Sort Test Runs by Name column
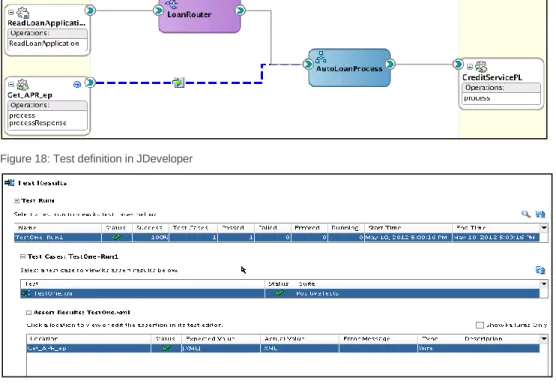Screen dimensions: 556x390 [58, 228]
